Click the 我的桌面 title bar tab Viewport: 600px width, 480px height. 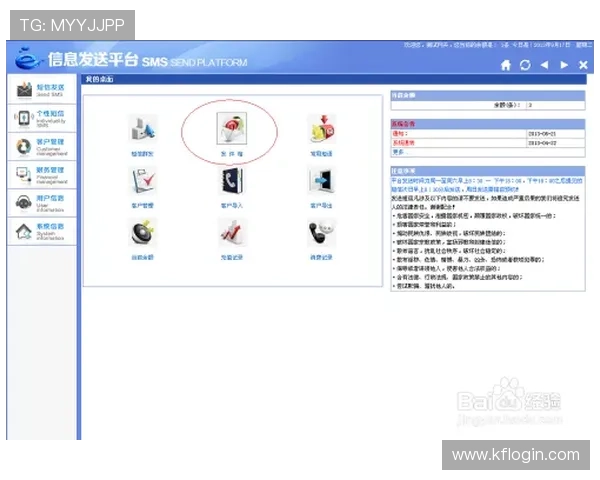pos(99,79)
